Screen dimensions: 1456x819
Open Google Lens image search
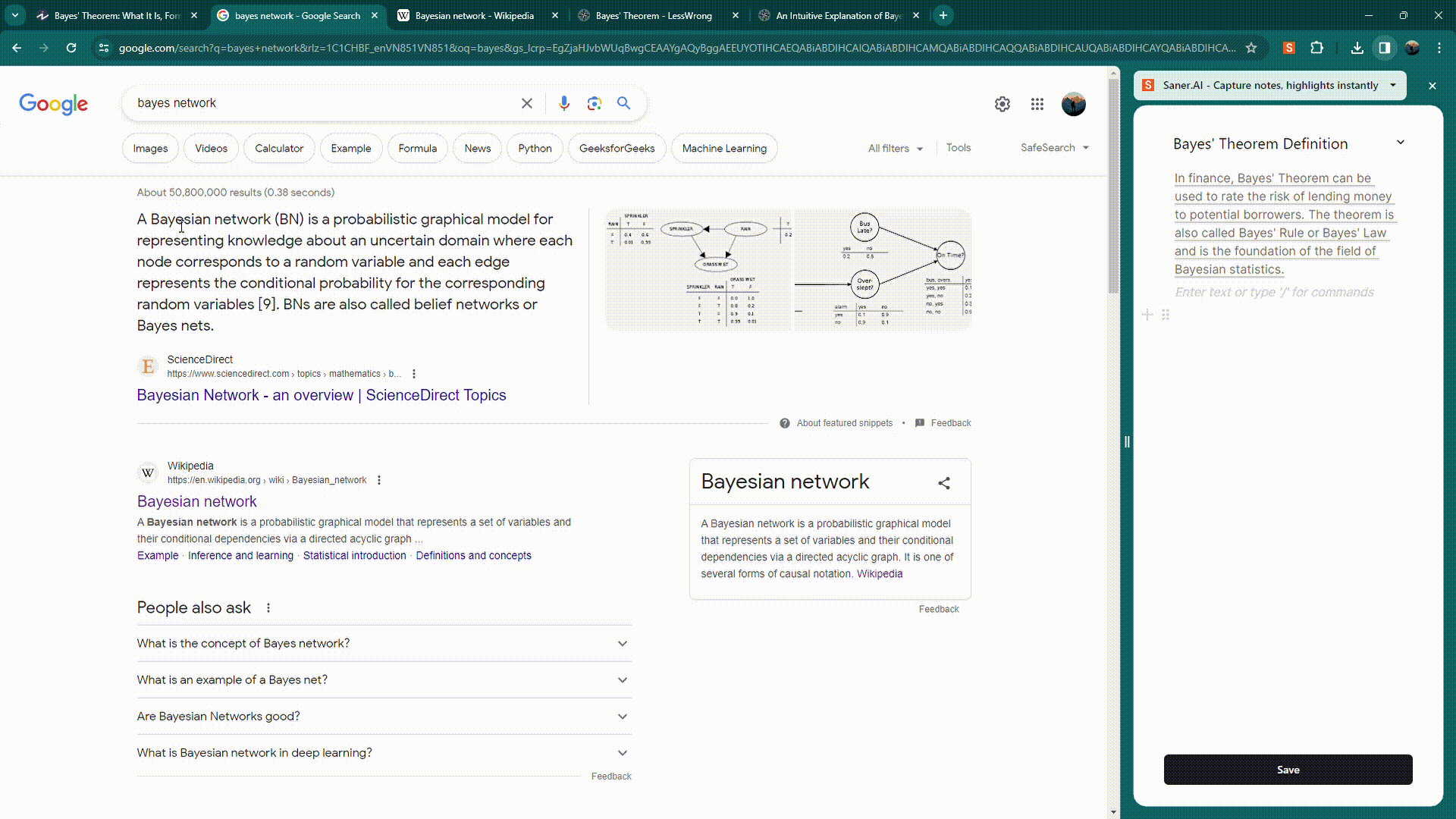(594, 103)
